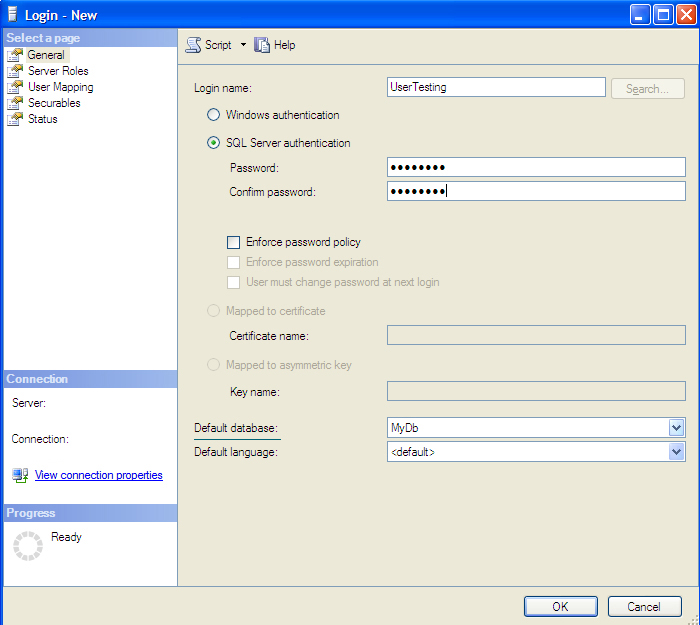This screenshot has height=625, width=700.
Task: Click the Password input field
Action: (x=536, y=167)
